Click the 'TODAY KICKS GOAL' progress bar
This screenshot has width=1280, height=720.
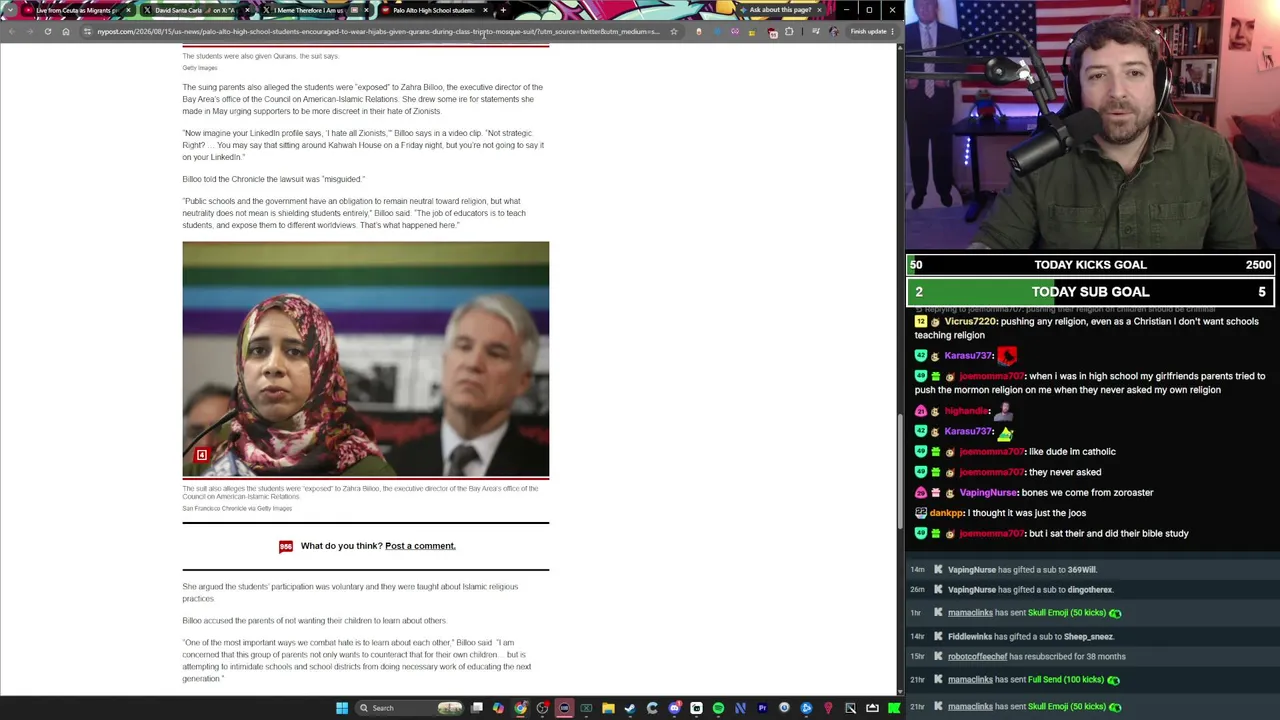pyautogui.click(x=1091, y=265)
